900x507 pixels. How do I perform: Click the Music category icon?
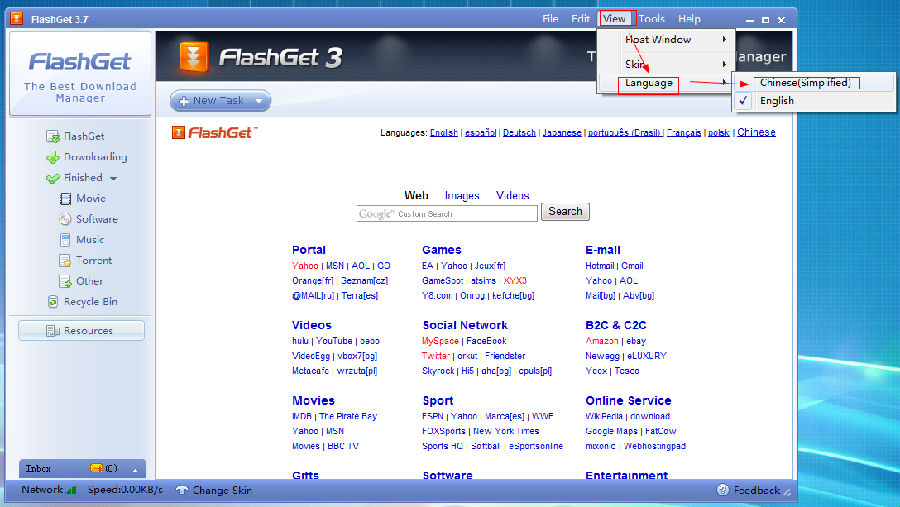(x=66, y=240)
